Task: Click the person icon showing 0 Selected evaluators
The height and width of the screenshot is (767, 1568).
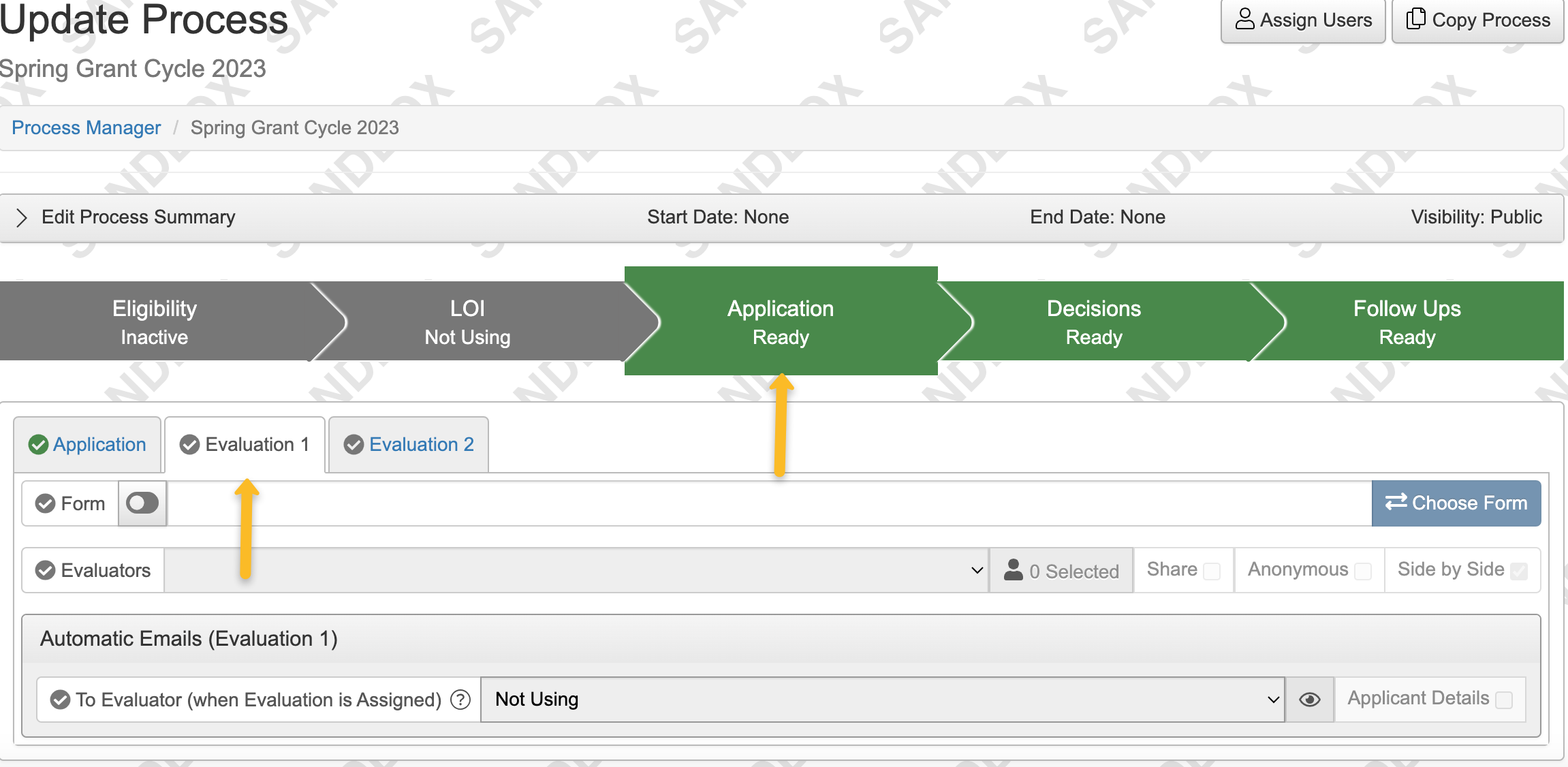Action: coord(1014,569)
